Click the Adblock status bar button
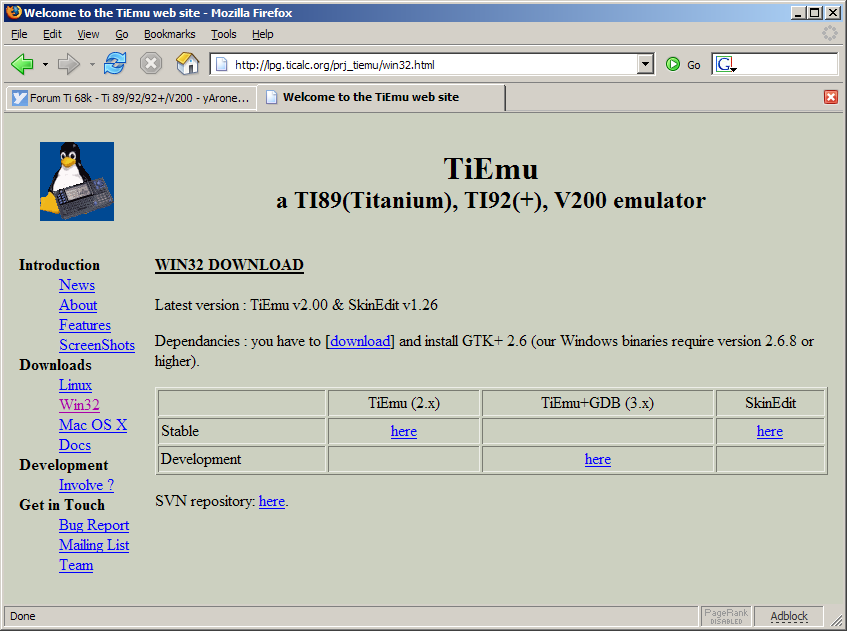847x631 pixels. coord(789,616)
